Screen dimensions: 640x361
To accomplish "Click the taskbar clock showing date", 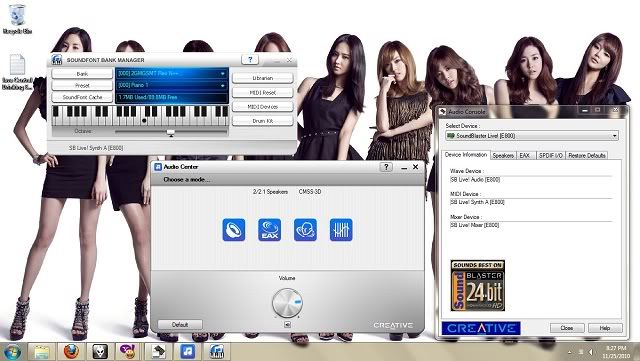I will 616,352.
